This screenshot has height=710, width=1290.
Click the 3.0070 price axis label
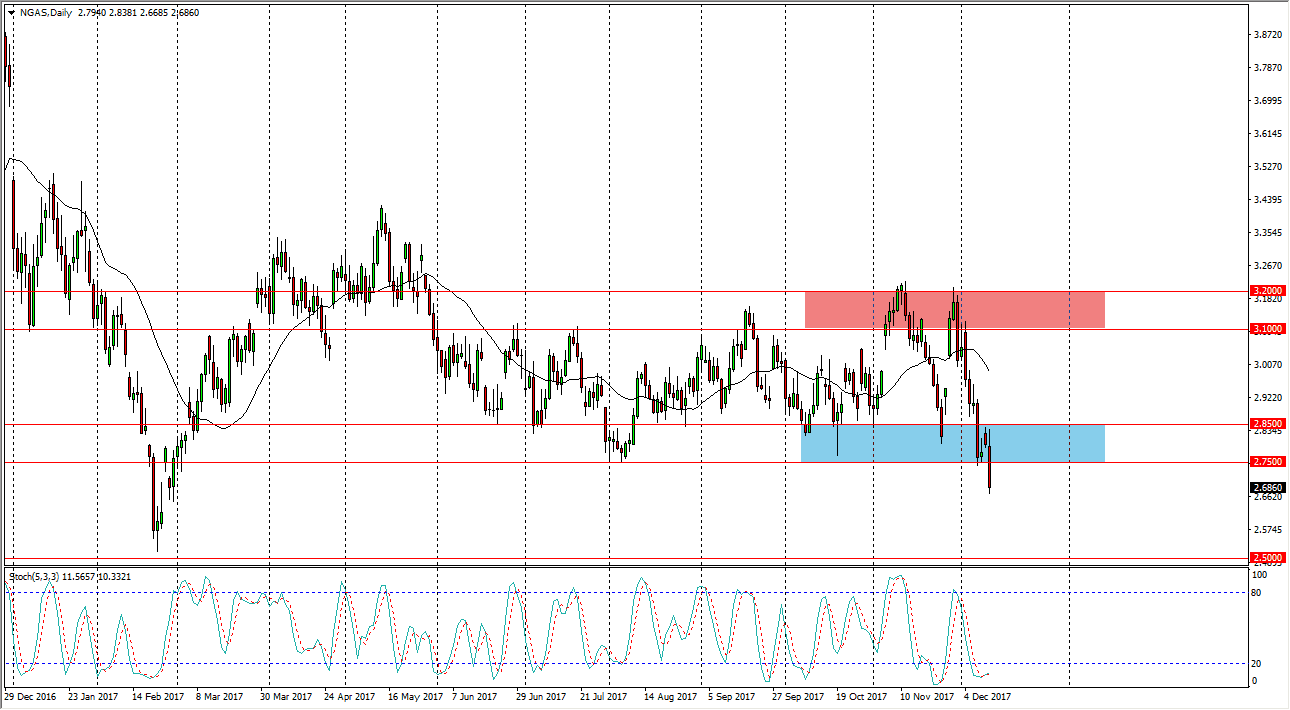1267,365
